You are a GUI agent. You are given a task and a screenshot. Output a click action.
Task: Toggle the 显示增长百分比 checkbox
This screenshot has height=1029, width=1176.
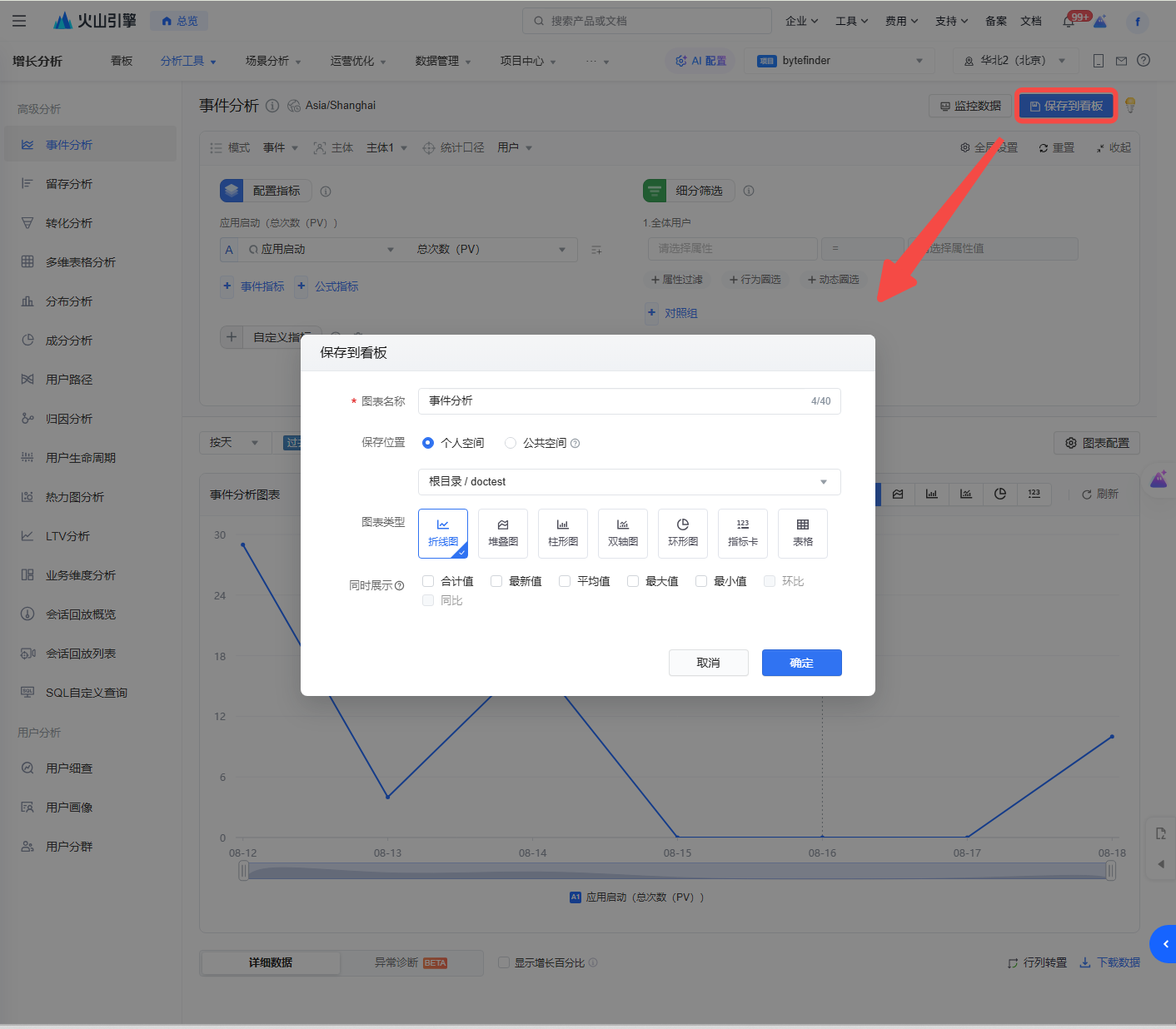point(504,962)
